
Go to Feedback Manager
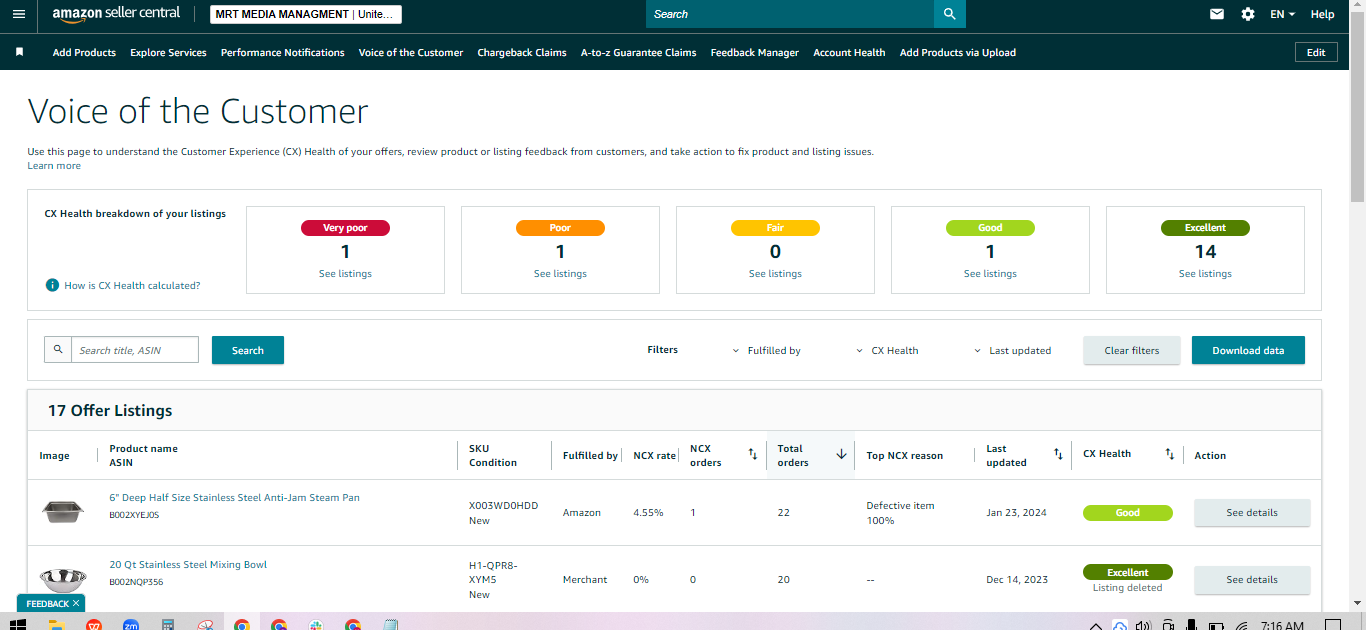pyautogui.click(x=755, y=52)
